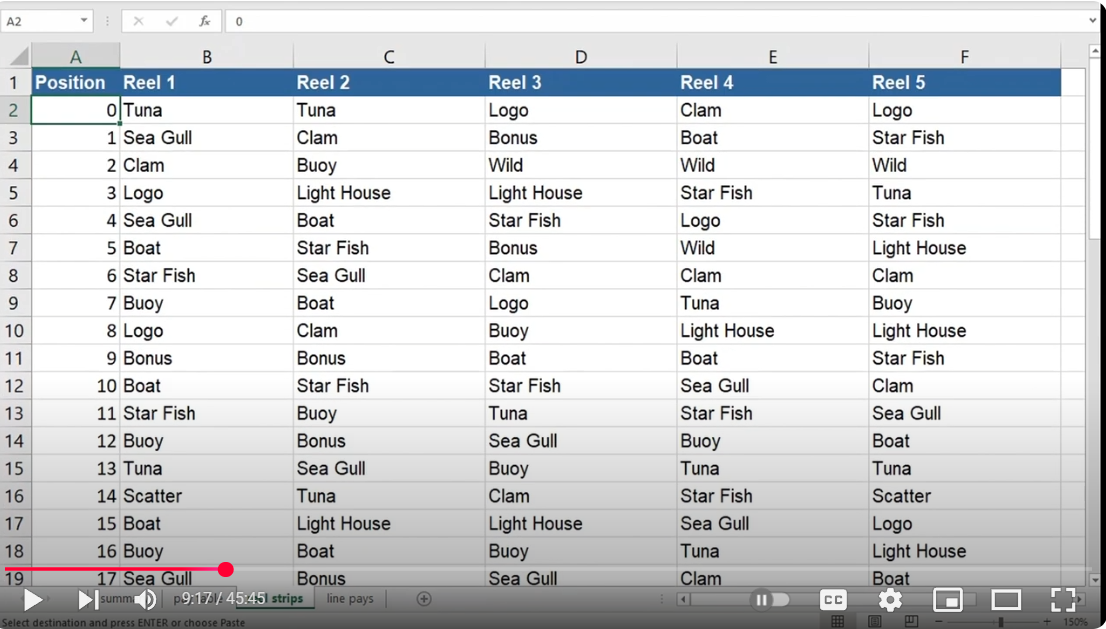Click the red video progress scrubber
The width and height of the screenshot is (1106, 629).
(x=226, y=570)
